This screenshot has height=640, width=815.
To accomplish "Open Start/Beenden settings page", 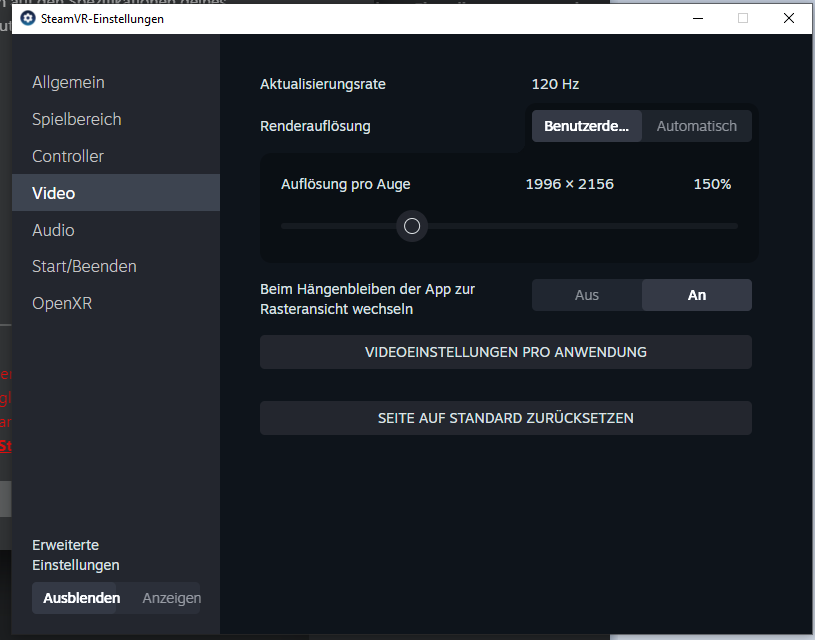I will click(115, 266).
